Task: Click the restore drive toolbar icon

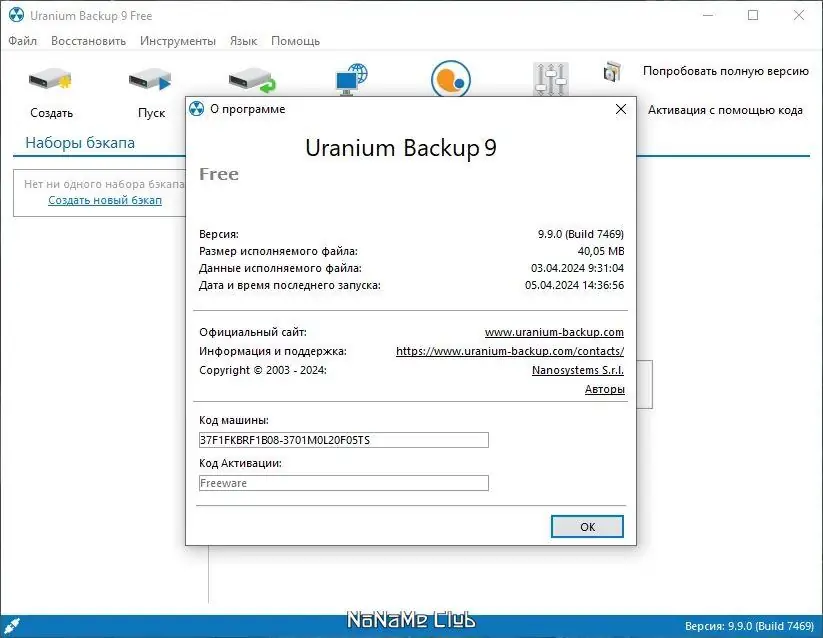Action: coord(252,80)
